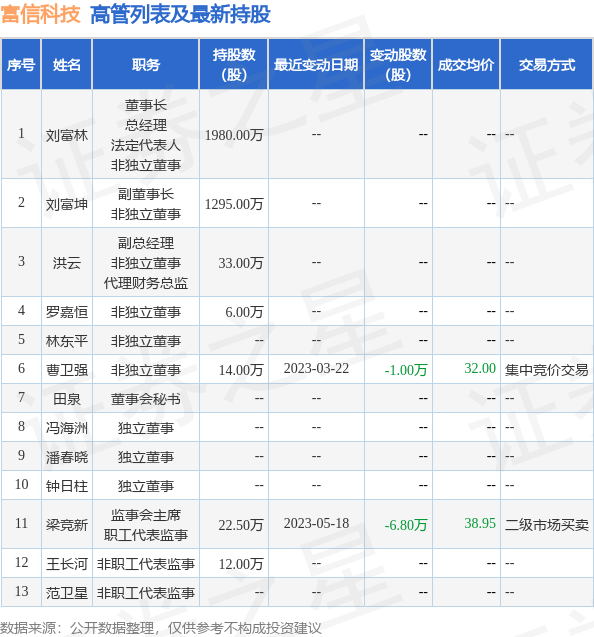Click the 持股数(股) column header
The width and height of the screenshot is (594, 637).
tap(234, 65)
